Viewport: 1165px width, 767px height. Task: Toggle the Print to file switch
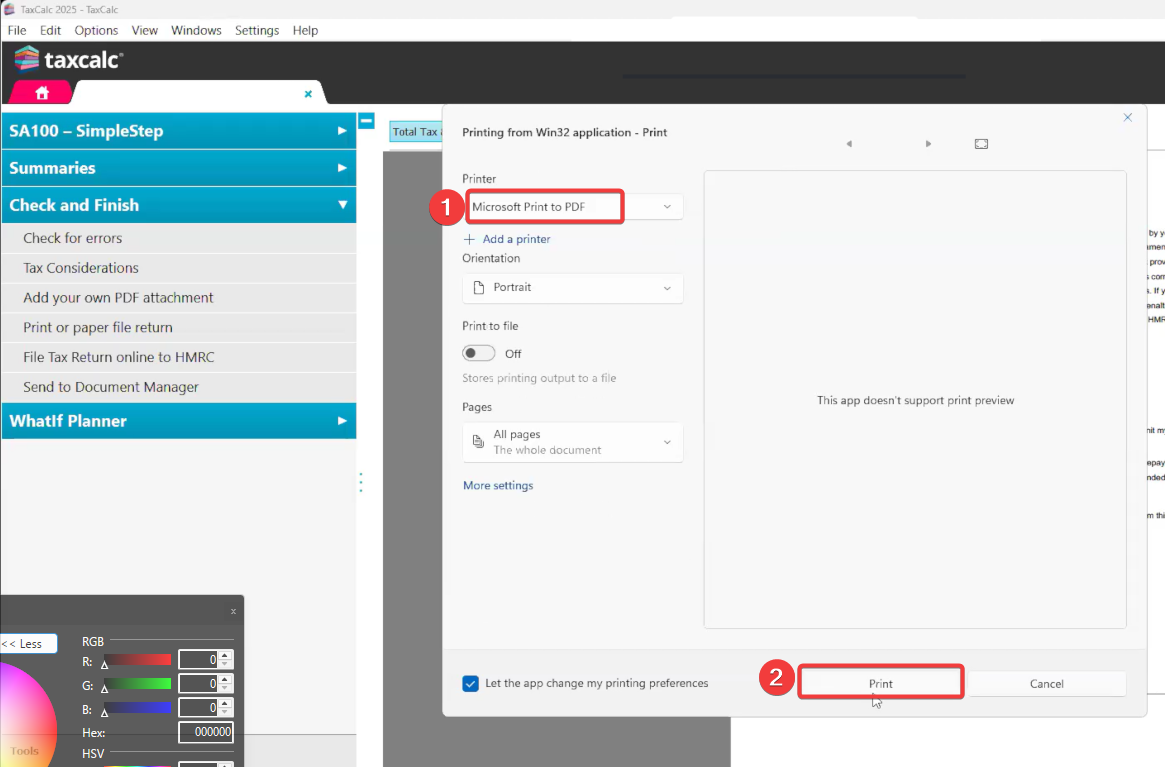pyautogui.click(x=479, y=353)
